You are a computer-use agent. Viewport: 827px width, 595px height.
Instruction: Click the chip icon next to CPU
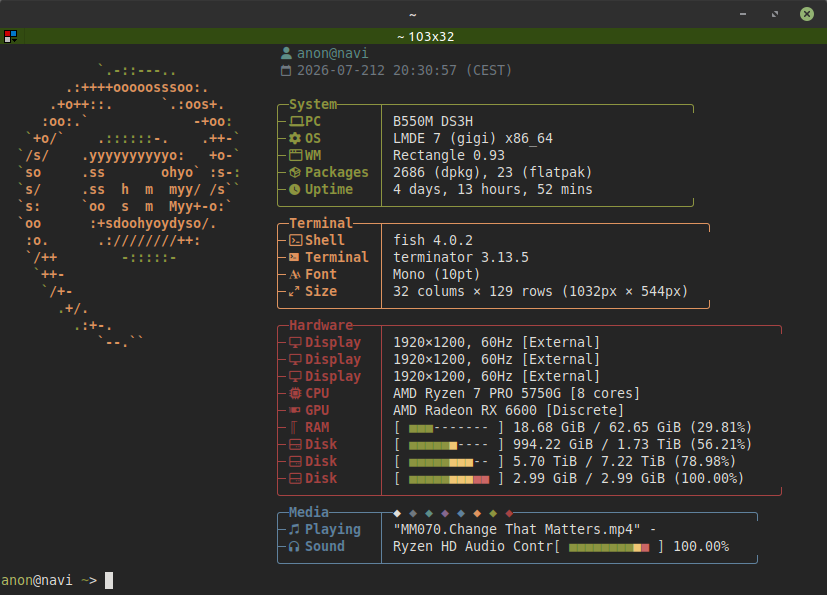click(295, 394)
